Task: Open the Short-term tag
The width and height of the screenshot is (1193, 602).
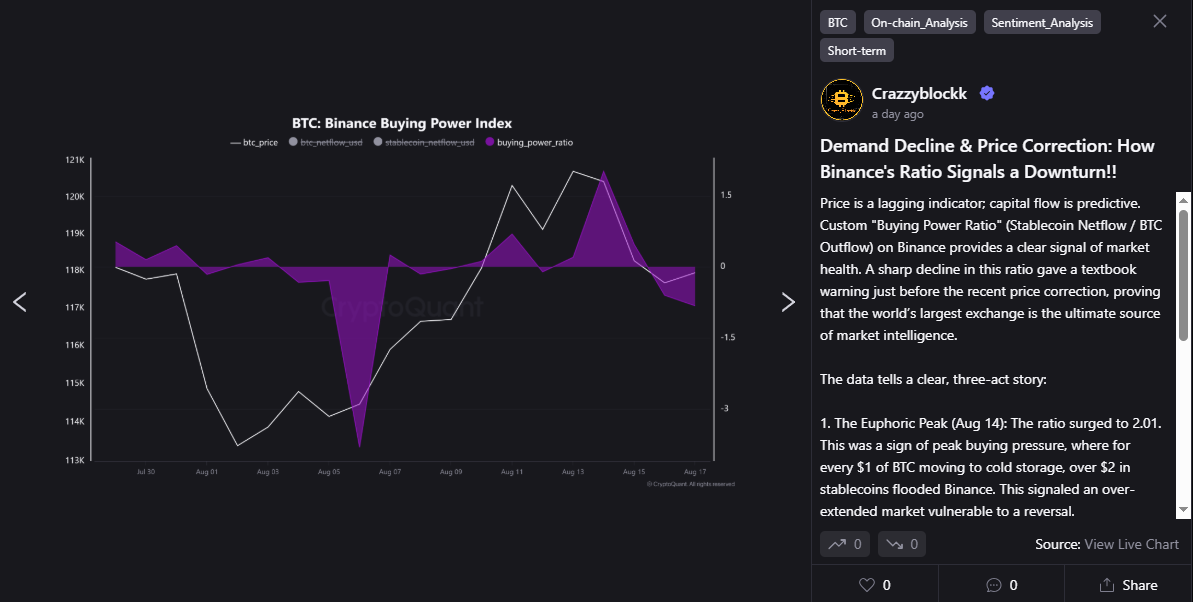Action: [857, 51]
